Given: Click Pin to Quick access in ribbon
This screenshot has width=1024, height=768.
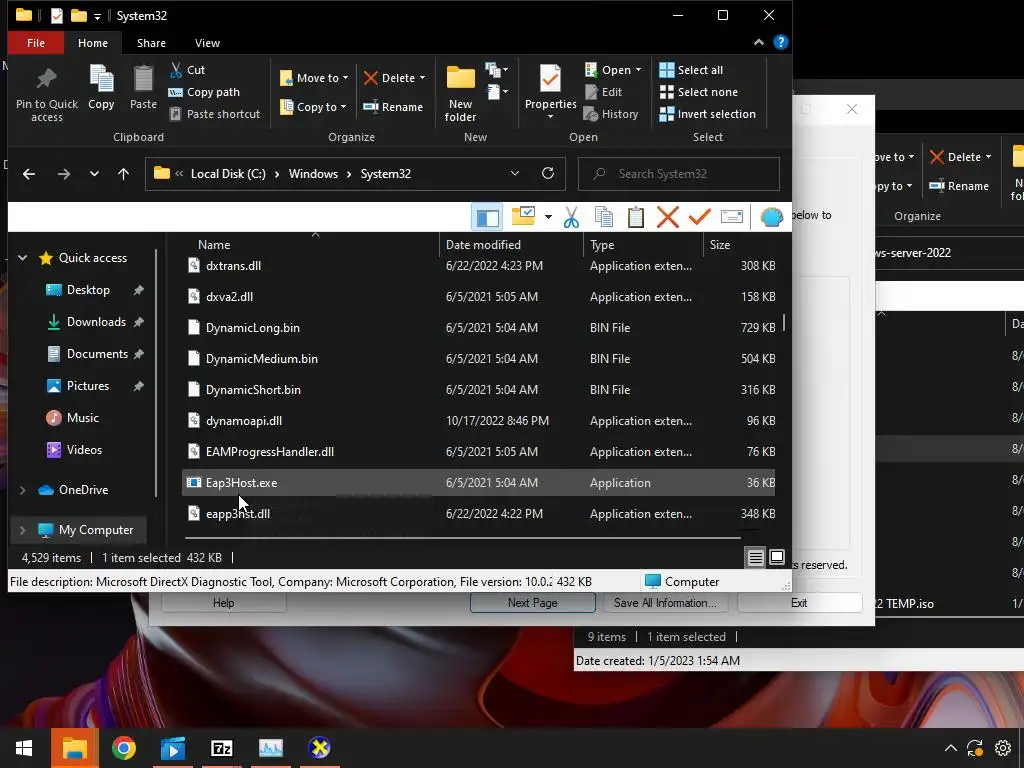Looking at the screenshot, I should 46,95.
